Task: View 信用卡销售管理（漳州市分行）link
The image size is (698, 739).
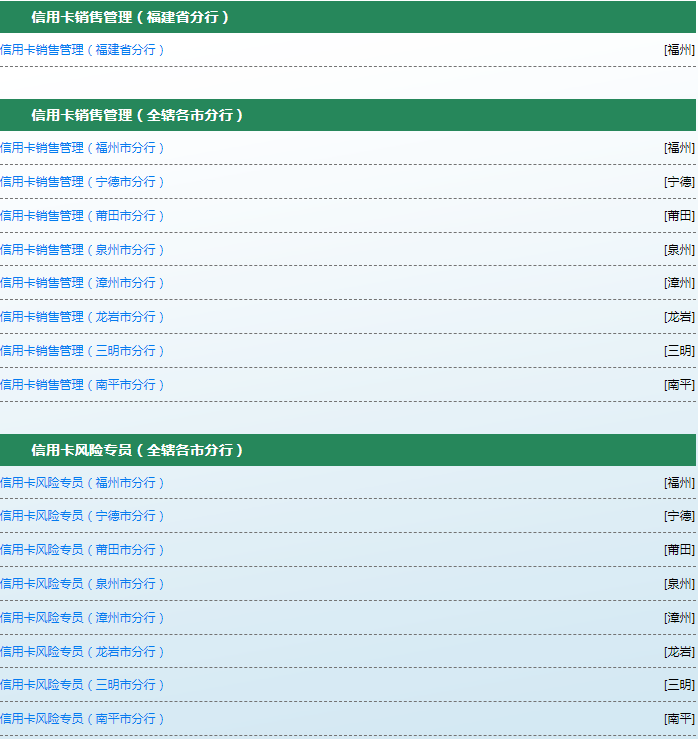Action: (x=82, y=283)
